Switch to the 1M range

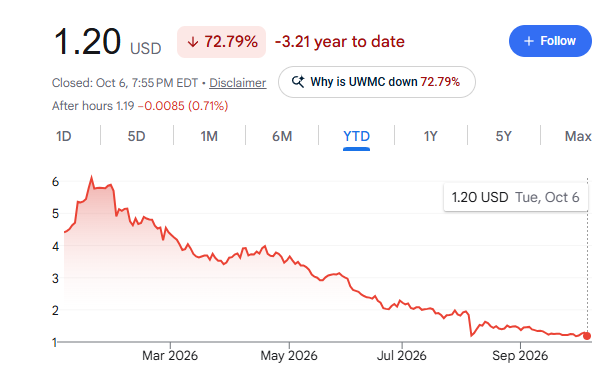209,136
